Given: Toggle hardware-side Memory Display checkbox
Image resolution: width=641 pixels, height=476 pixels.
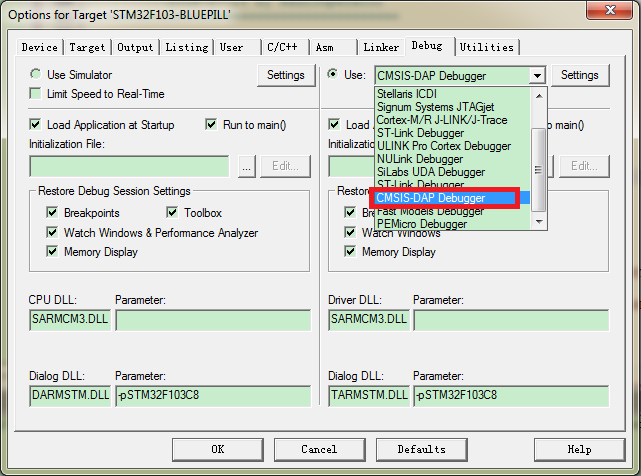Looking at the screenshot, I should tap(350, 251).
